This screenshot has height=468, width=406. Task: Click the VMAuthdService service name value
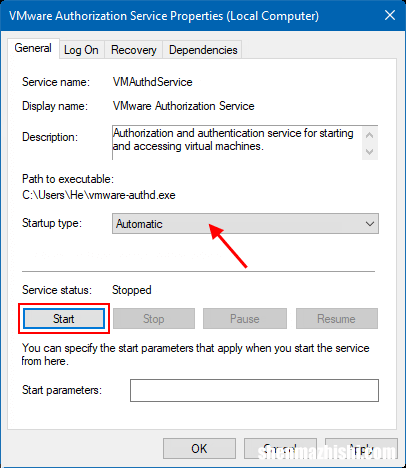point(152,82)
